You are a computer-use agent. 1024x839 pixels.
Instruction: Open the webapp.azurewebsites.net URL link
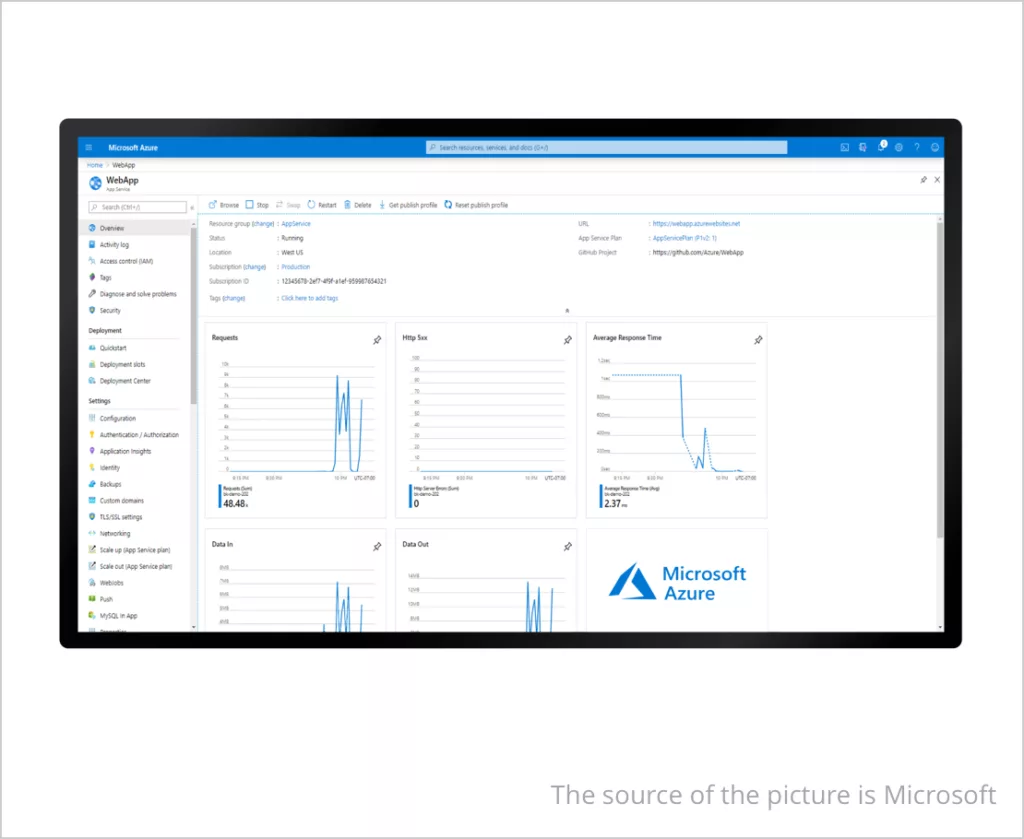click(696, 224)
